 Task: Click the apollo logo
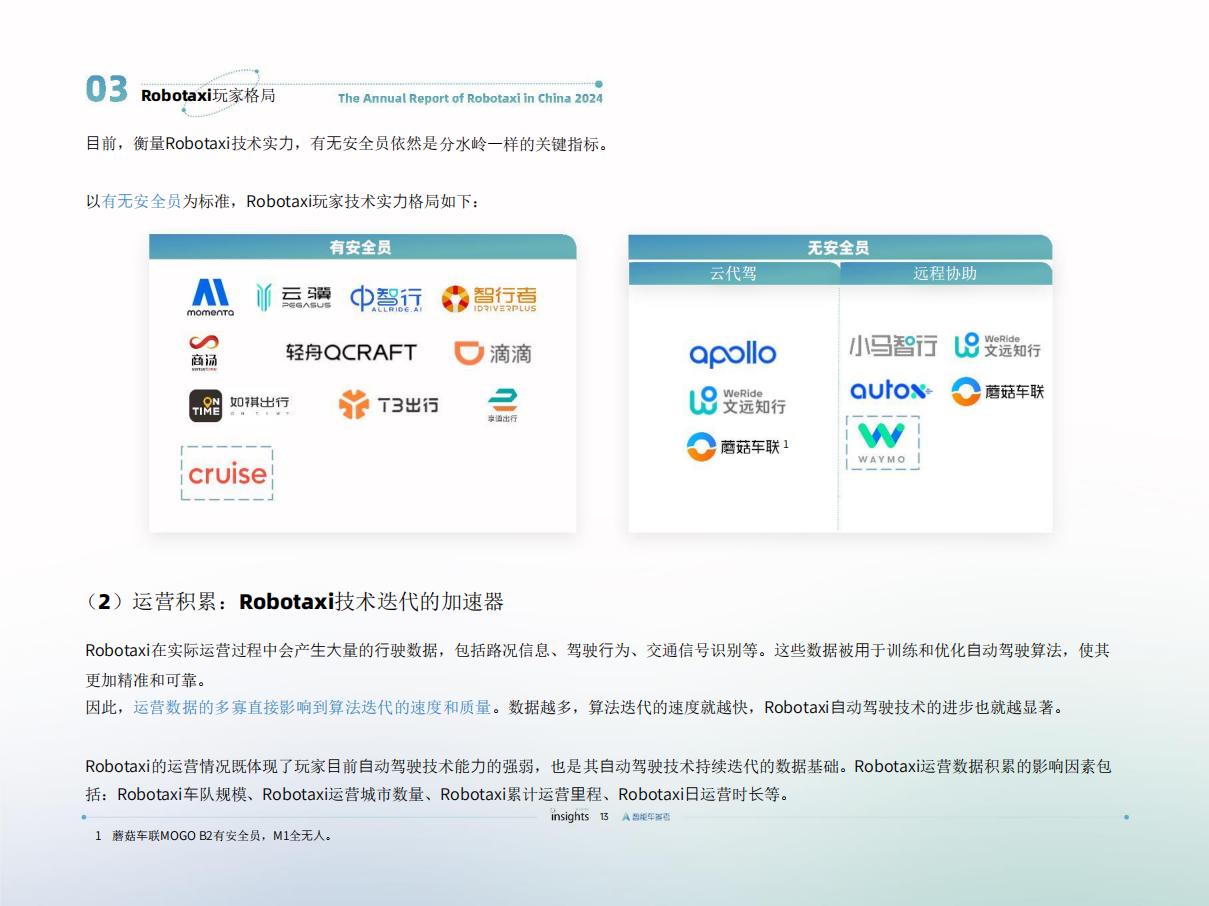pos(733,354)
